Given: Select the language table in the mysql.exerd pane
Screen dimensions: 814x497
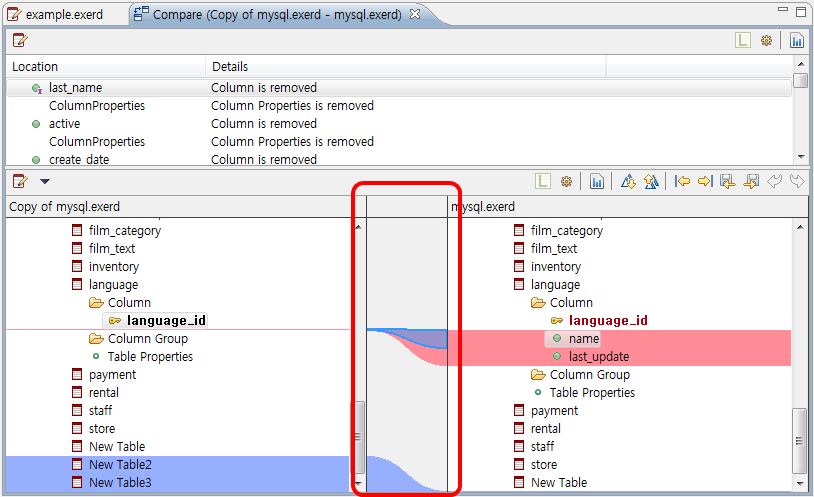Looking at the screenshot, I should click(x=555, y=285).
